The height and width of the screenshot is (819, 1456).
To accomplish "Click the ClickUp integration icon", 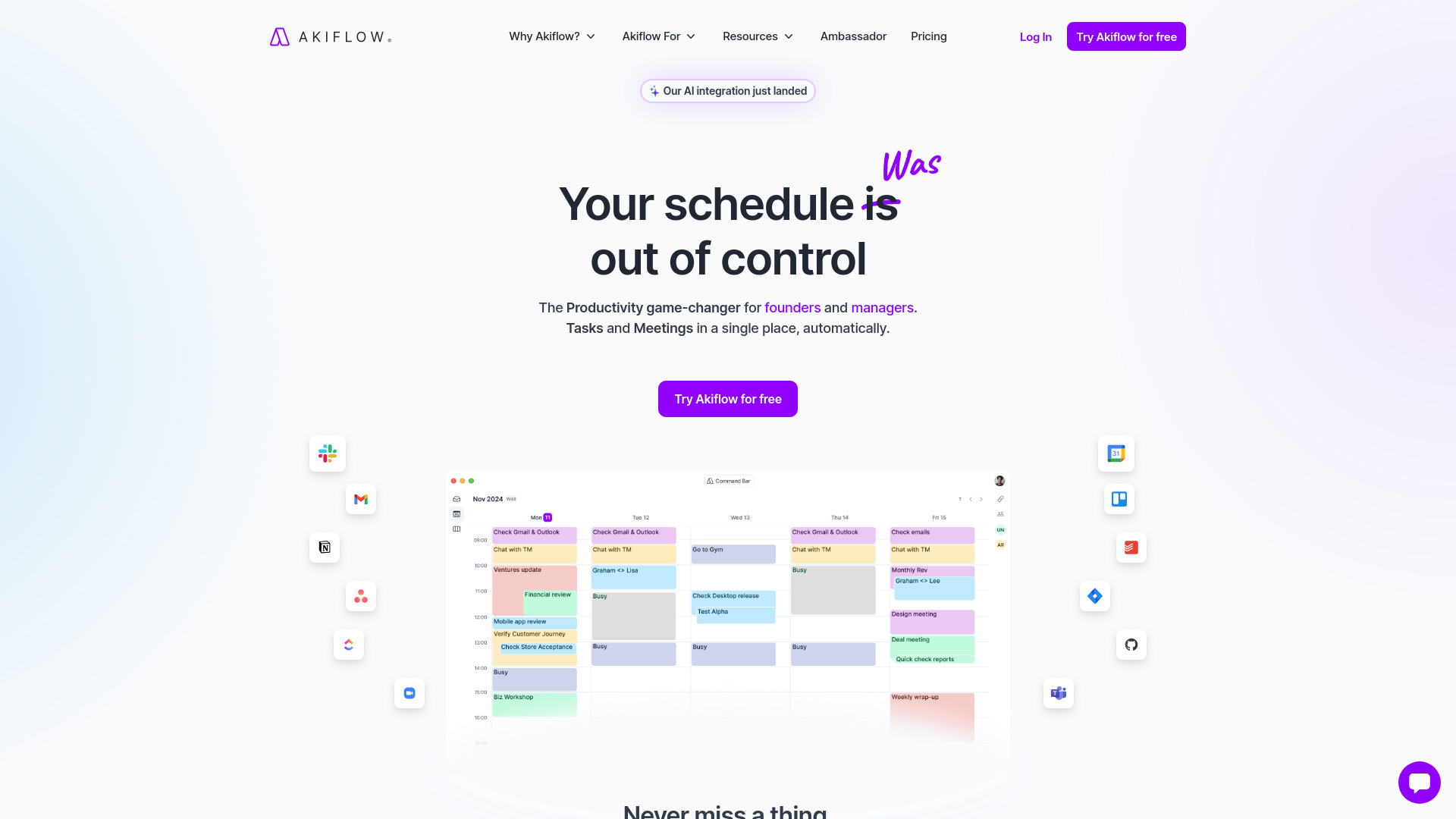I will click(x=349, y=644).
